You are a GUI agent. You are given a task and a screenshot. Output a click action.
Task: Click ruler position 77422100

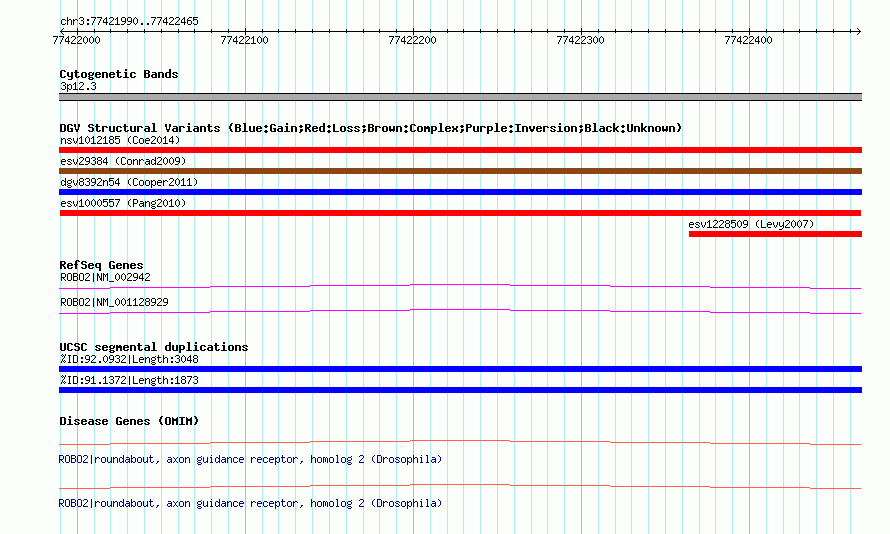[244, 40]
